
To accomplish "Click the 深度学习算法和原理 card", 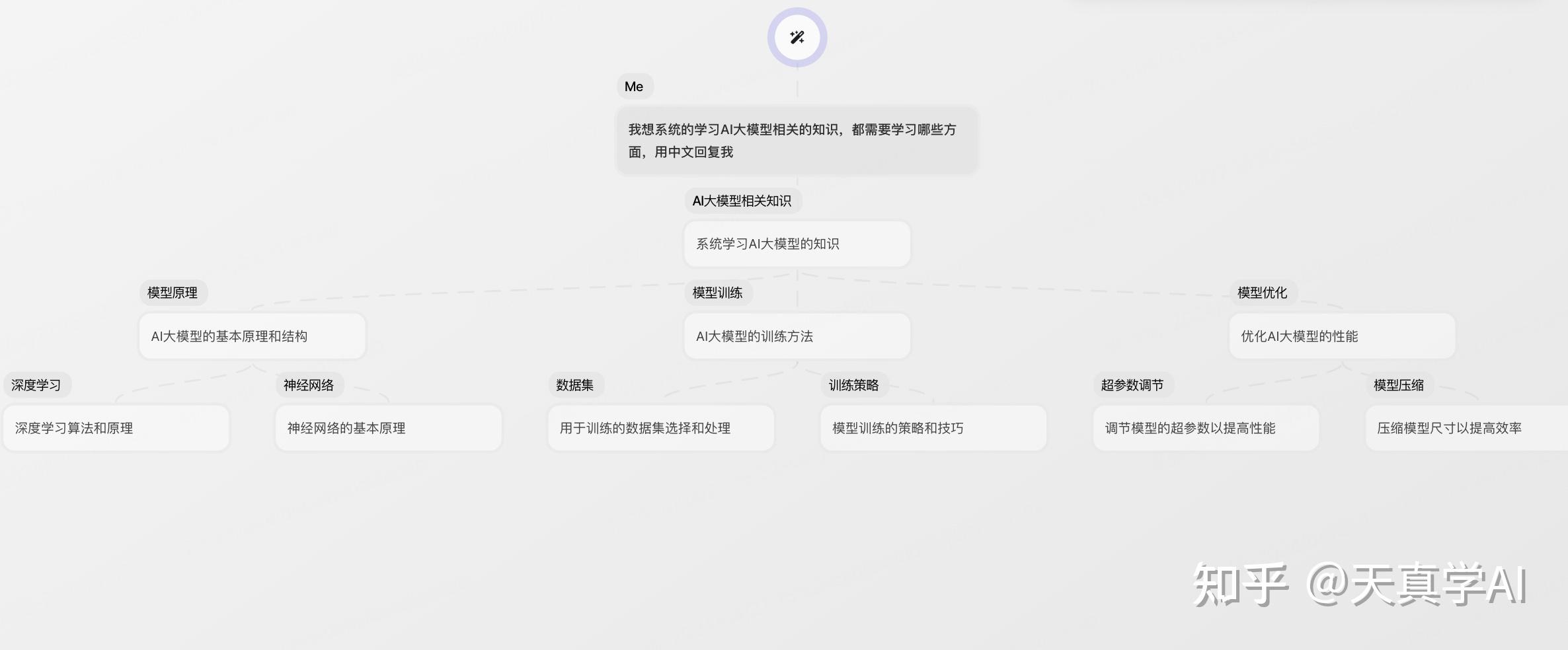I will point(116,427).
